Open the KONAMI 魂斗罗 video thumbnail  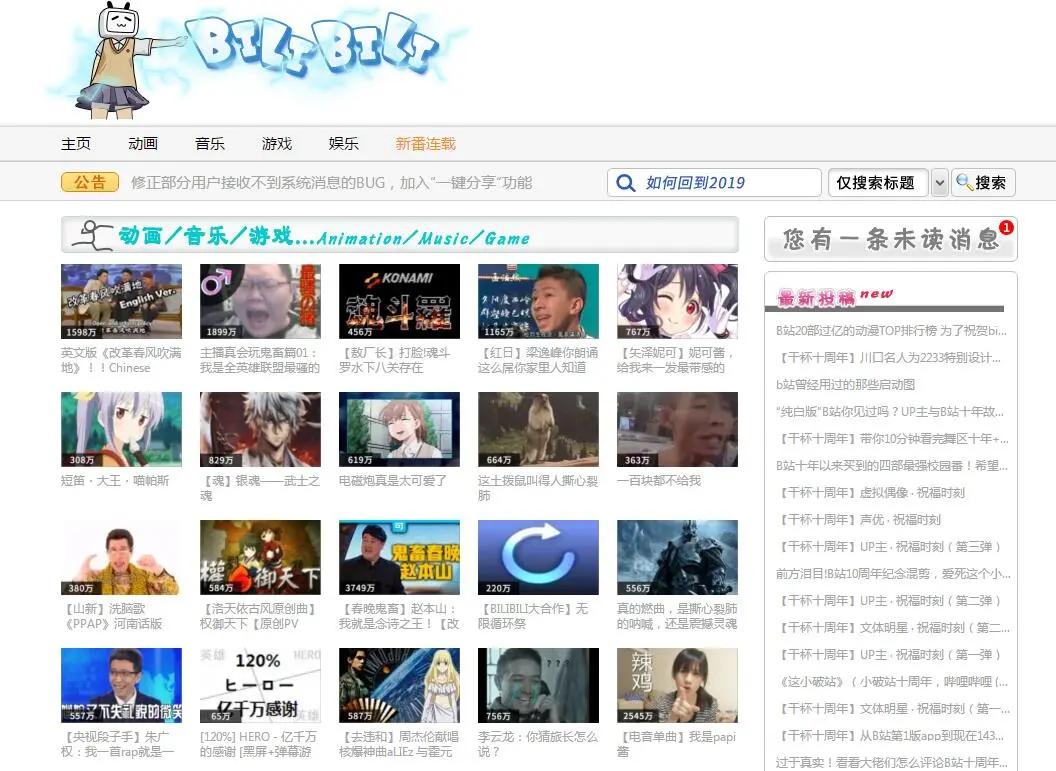point(399,301)
